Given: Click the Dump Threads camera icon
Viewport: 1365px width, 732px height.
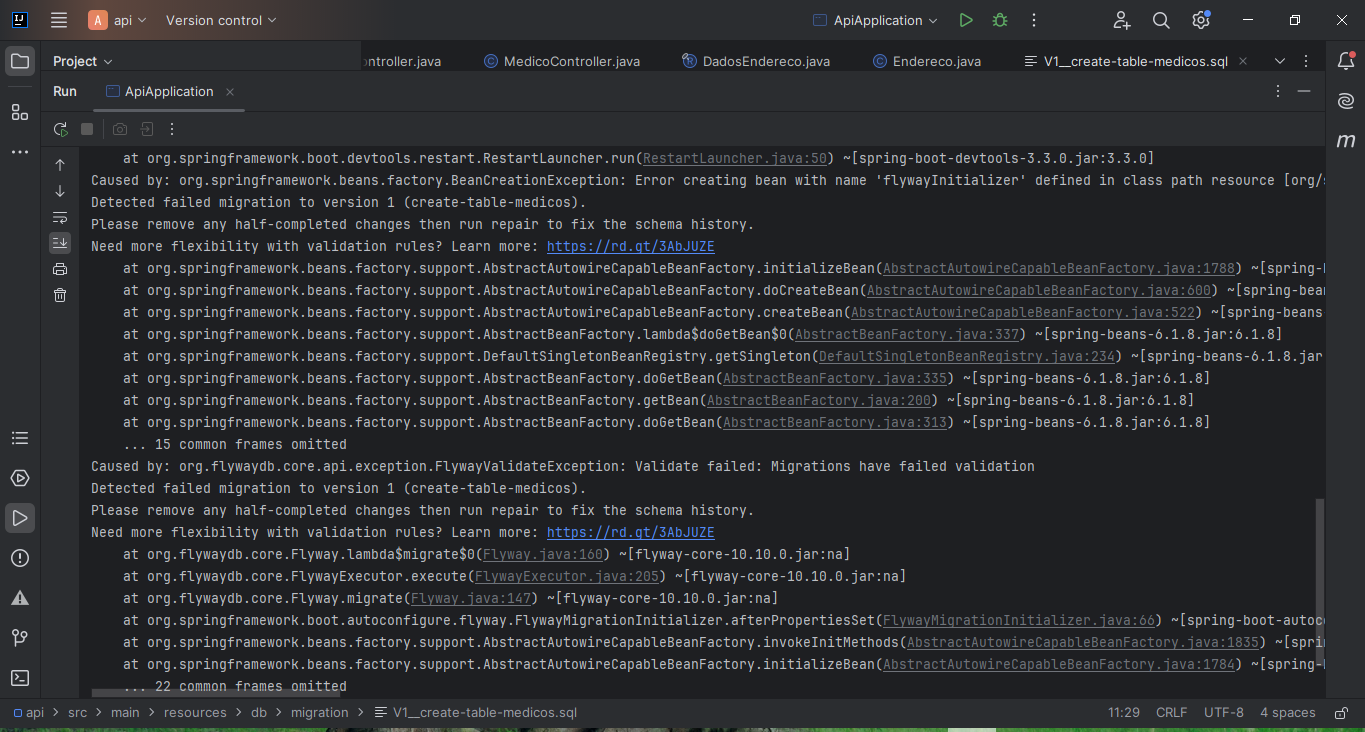Looking at the screenshot, I should (x=120, y=129).
